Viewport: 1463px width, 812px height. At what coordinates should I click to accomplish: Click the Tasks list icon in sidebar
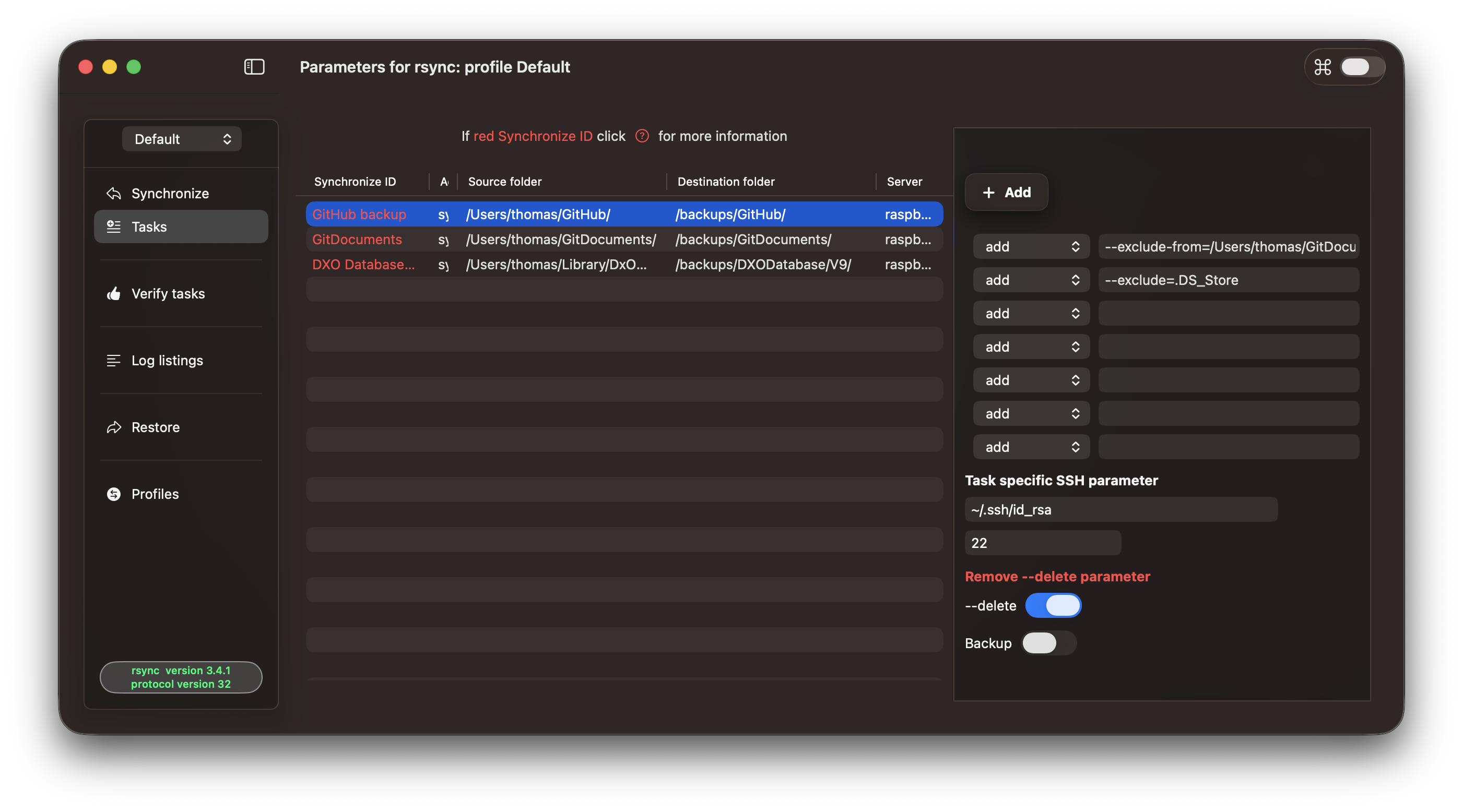[x=114, y=226]
